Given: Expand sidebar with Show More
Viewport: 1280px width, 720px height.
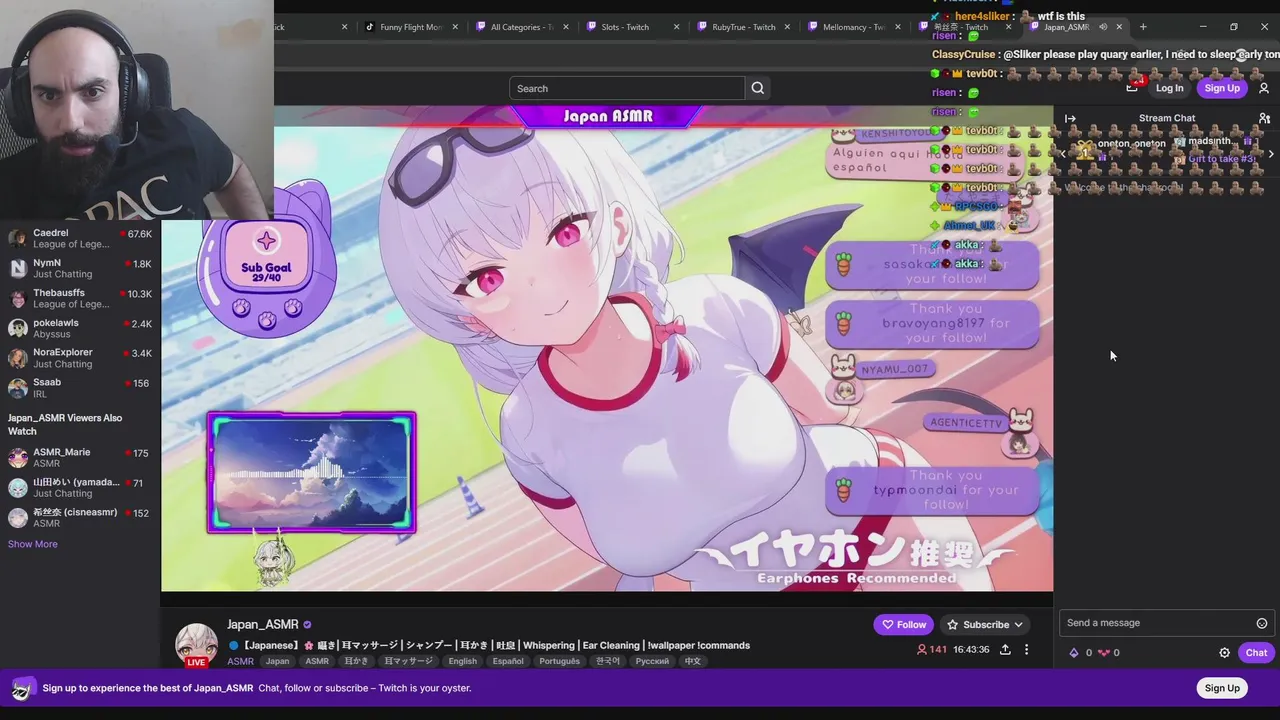Looking at the screenshot, I should [x=33, y=544].
